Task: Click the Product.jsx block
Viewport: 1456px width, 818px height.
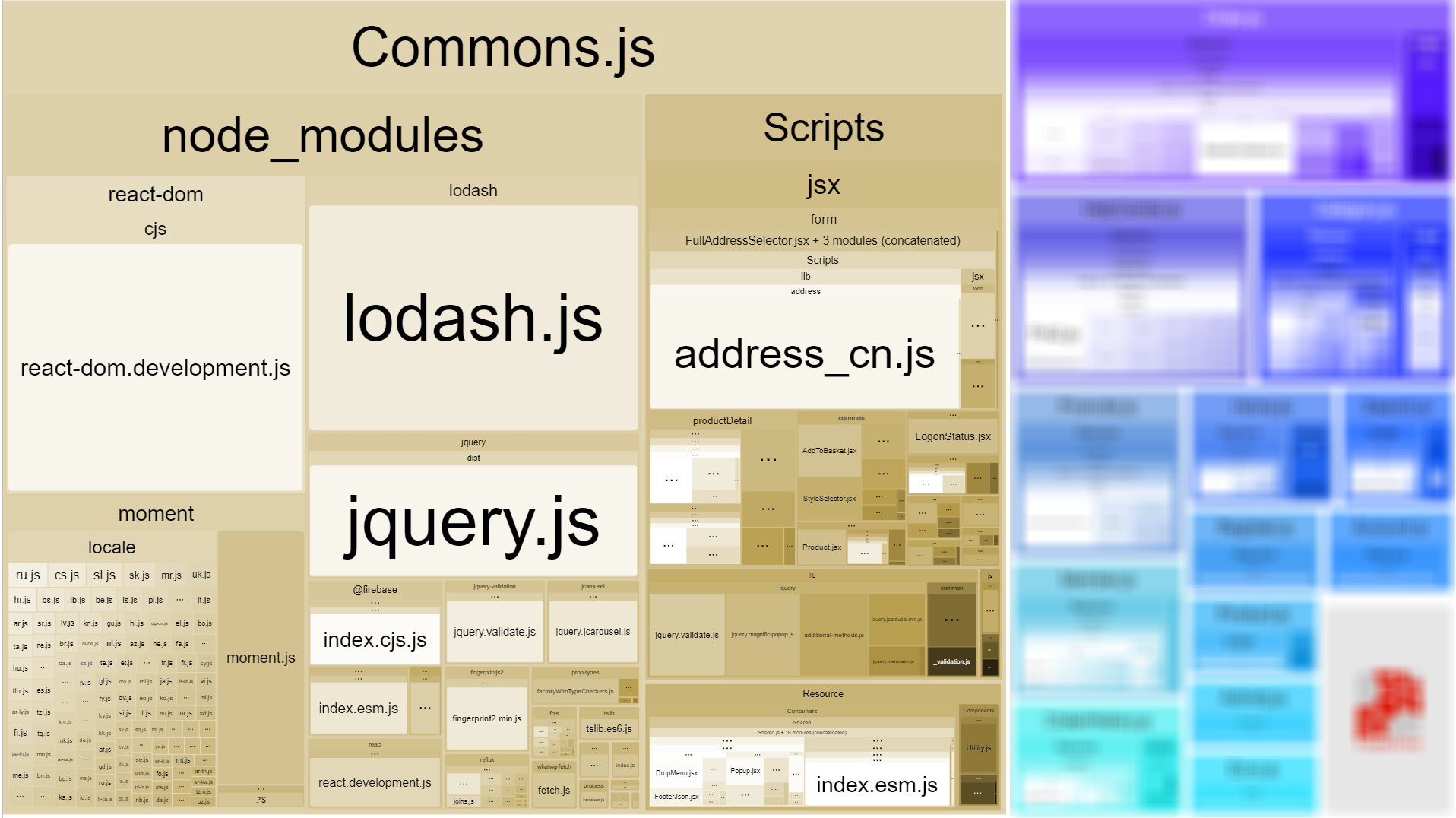Action: coord(821,547)
